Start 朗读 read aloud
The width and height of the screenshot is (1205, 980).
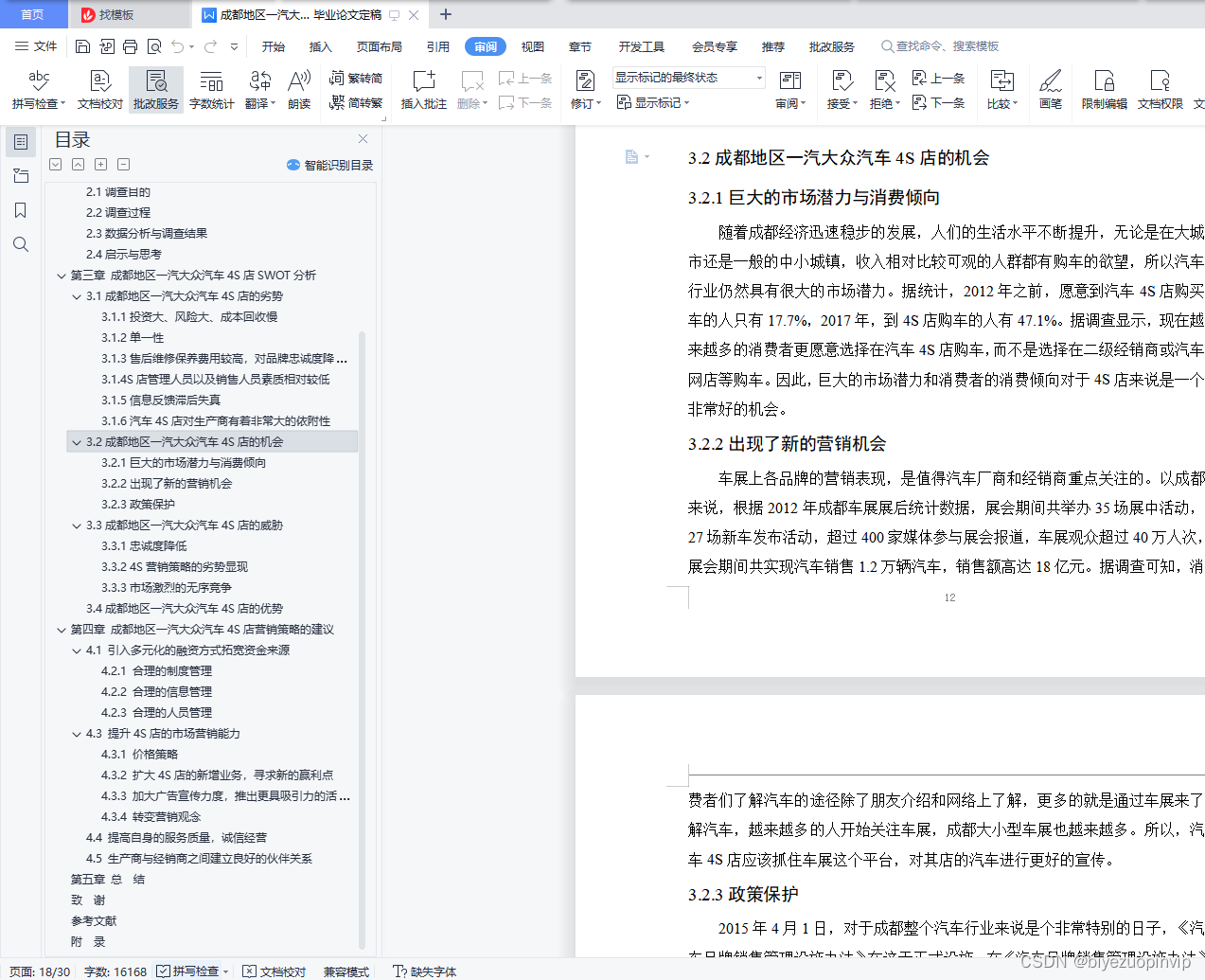[299, 91]
